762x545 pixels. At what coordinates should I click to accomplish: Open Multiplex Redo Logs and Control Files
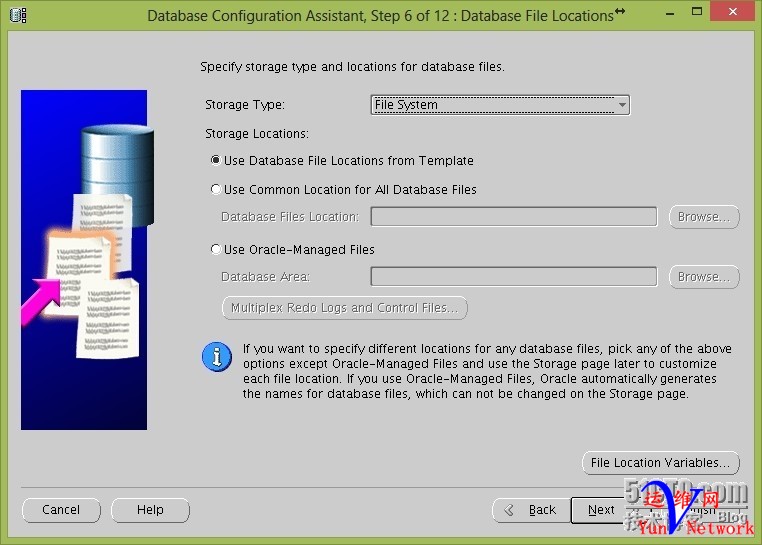(x=345, y=308)
